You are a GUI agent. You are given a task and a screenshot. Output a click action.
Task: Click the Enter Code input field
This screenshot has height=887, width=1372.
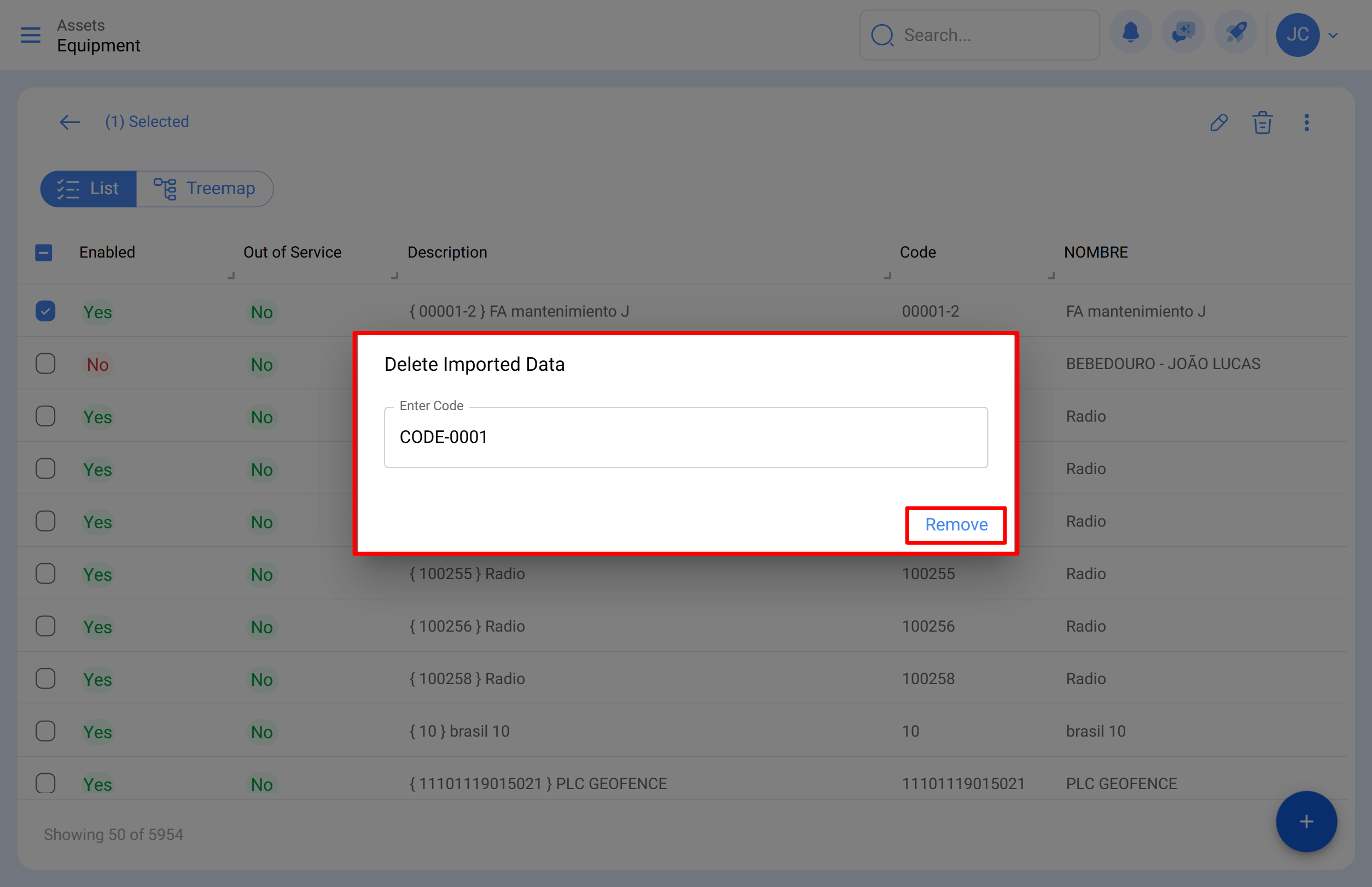point(685,437)
